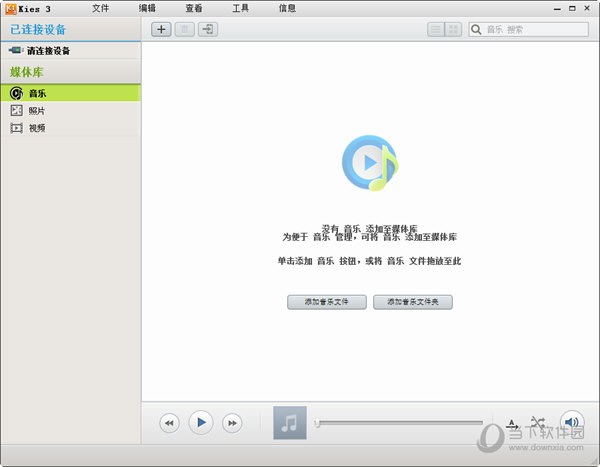Click the volume speaker button
Image resolution: width=600 pixels, height=467 pixels.
pos(572,422)
